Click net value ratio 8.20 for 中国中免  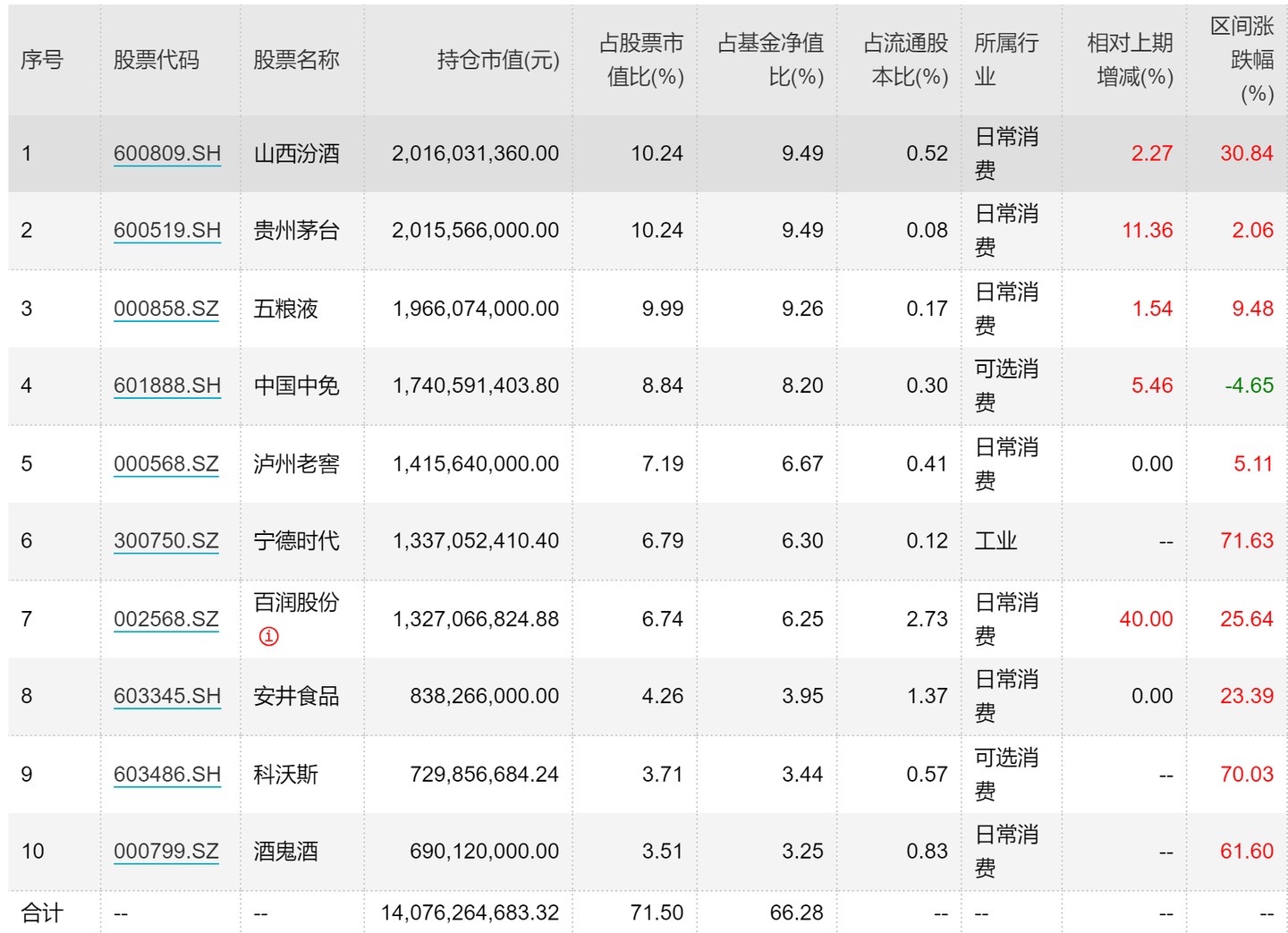(802, 386)
